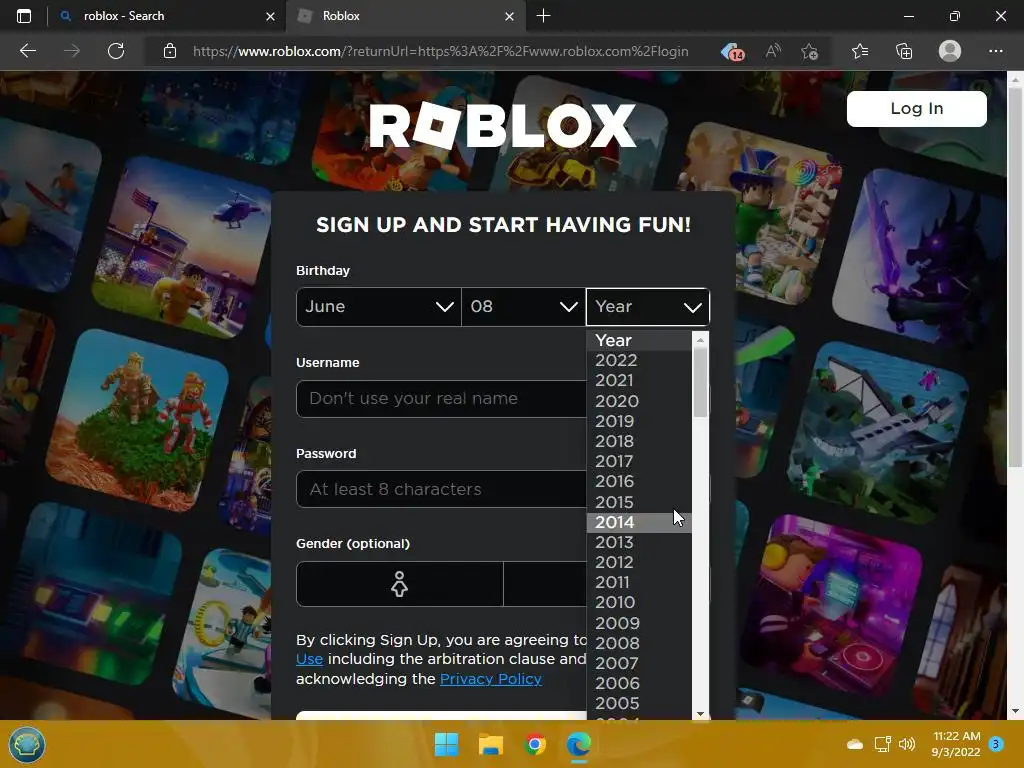The width and height of the screenshot is (1024, 768).
Task: Click the Read aloud icon
Action: point(773,51)
